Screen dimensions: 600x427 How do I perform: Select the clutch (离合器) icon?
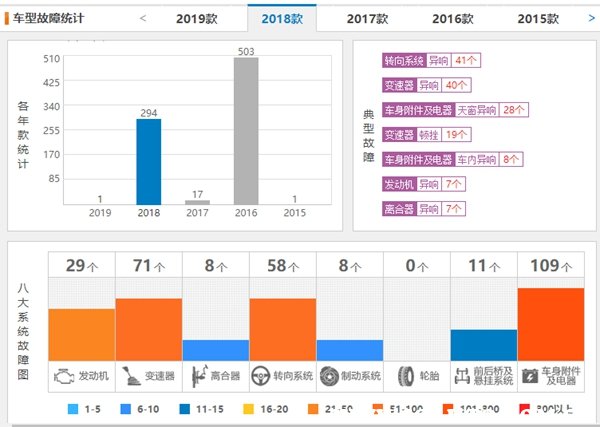[x=196, y=377]
